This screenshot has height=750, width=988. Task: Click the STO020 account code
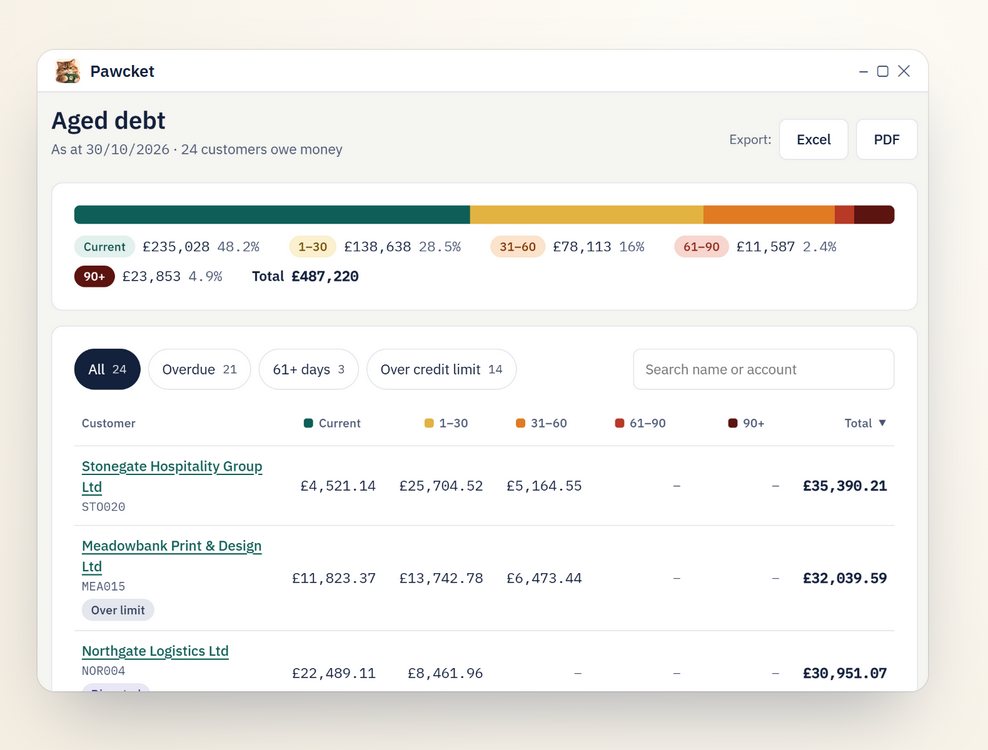103,507
